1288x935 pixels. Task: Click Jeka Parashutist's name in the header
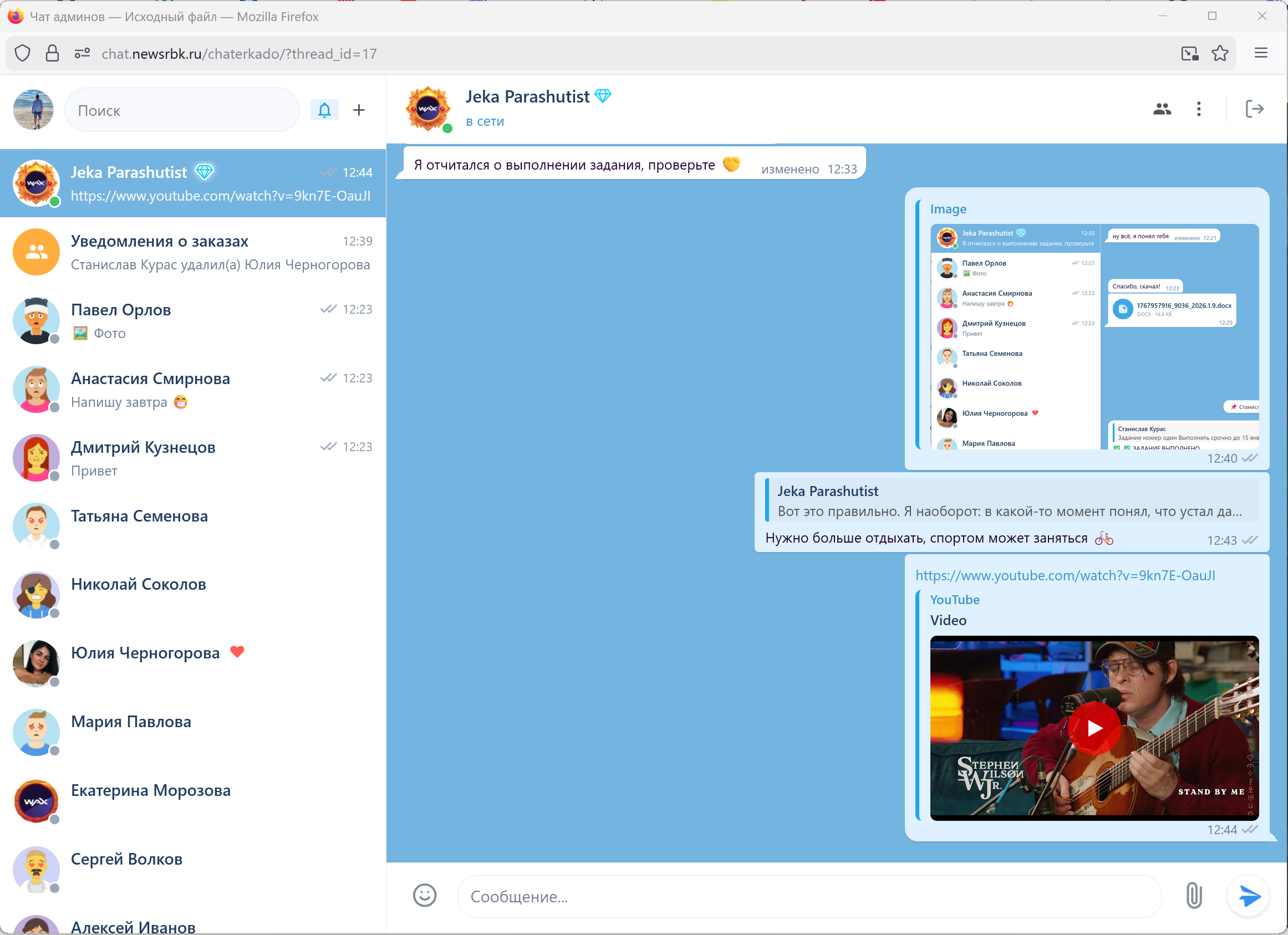(x=527, y=96)
